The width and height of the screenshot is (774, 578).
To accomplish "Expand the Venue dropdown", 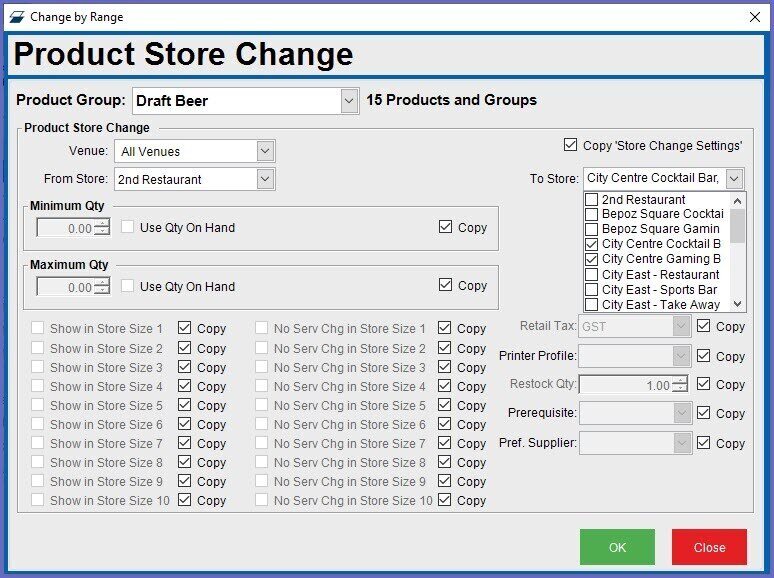I will (x=265, y=152).
